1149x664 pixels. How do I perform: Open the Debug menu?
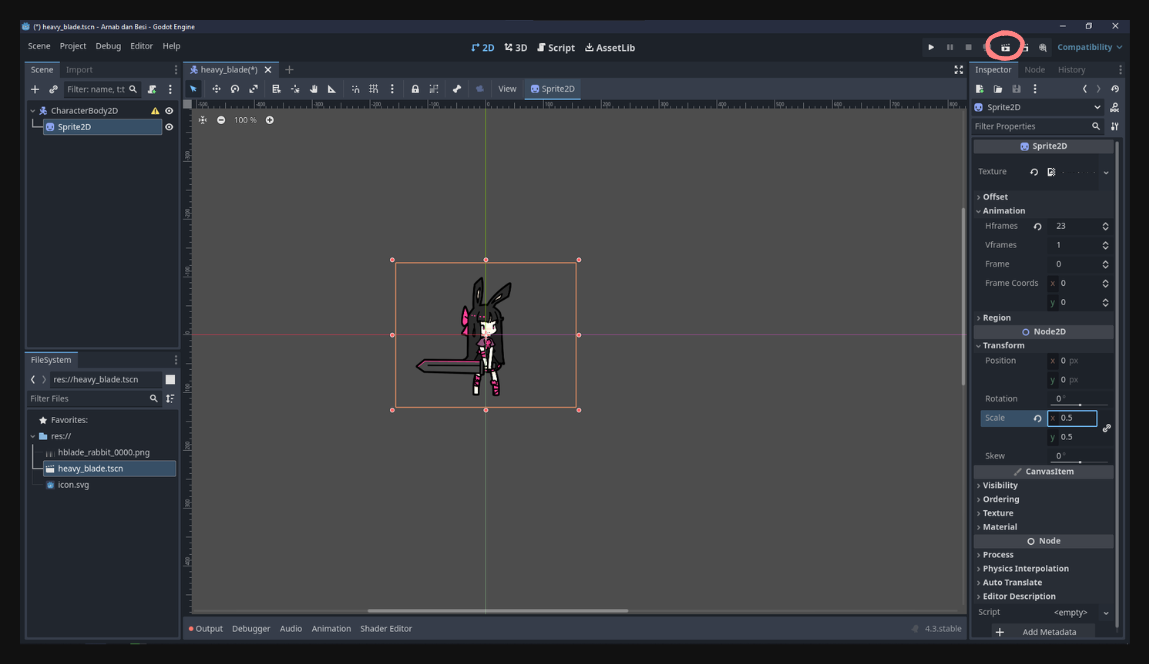(x=108, y=46)
